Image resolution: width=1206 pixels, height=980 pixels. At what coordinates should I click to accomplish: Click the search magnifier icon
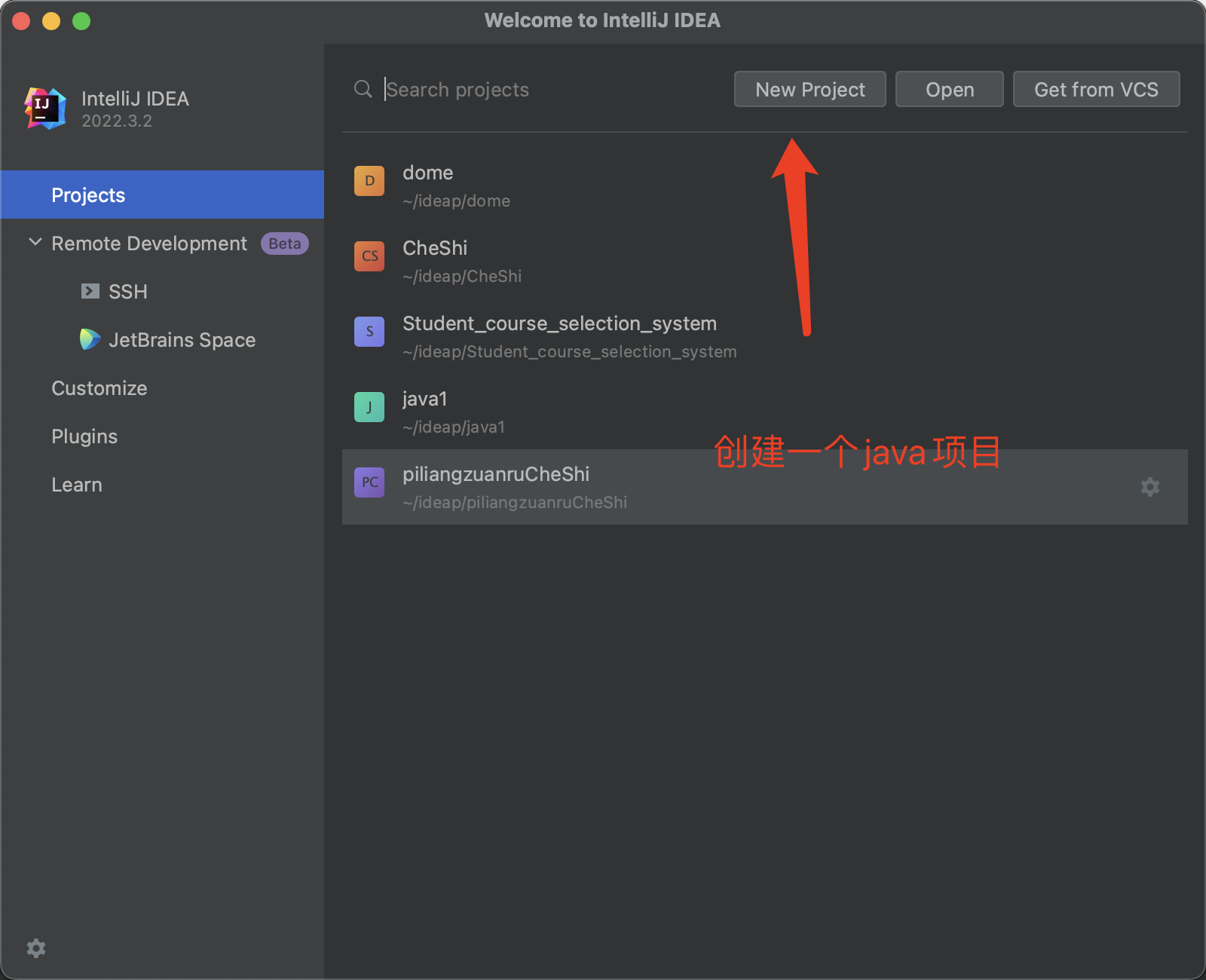point(363,89)
